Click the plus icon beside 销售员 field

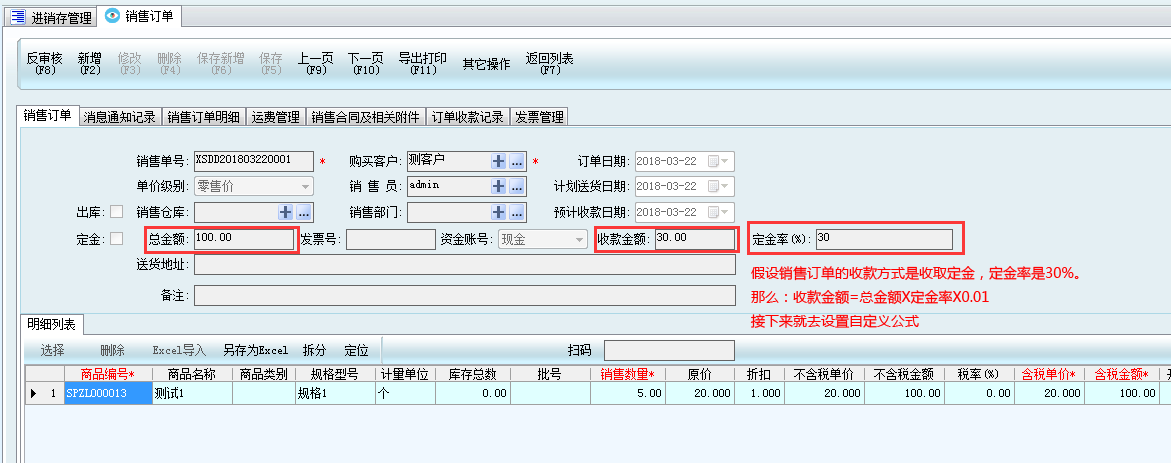pyautogui.click(x=499, y=186)
